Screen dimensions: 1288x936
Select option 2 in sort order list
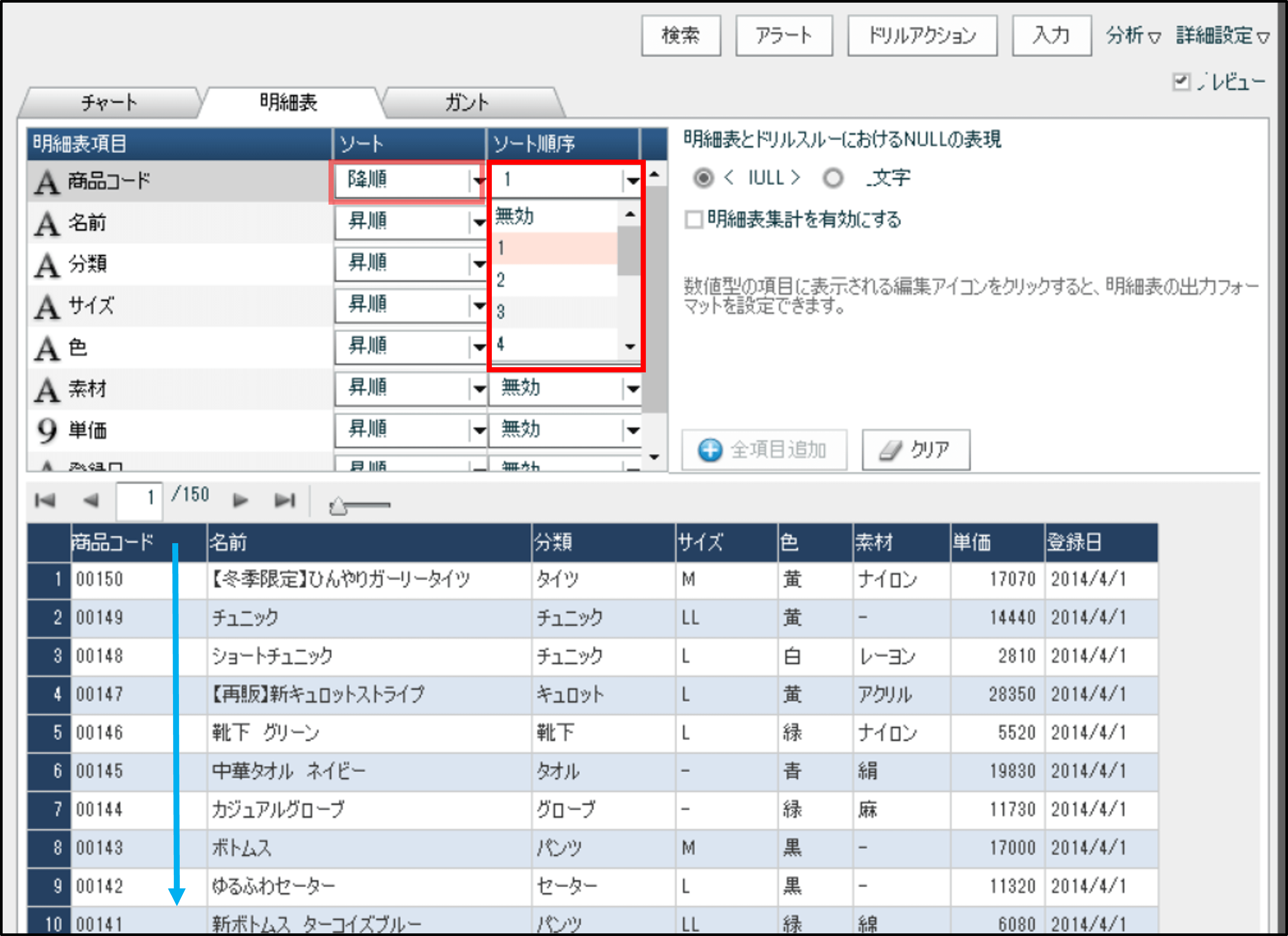coord(554,280)
